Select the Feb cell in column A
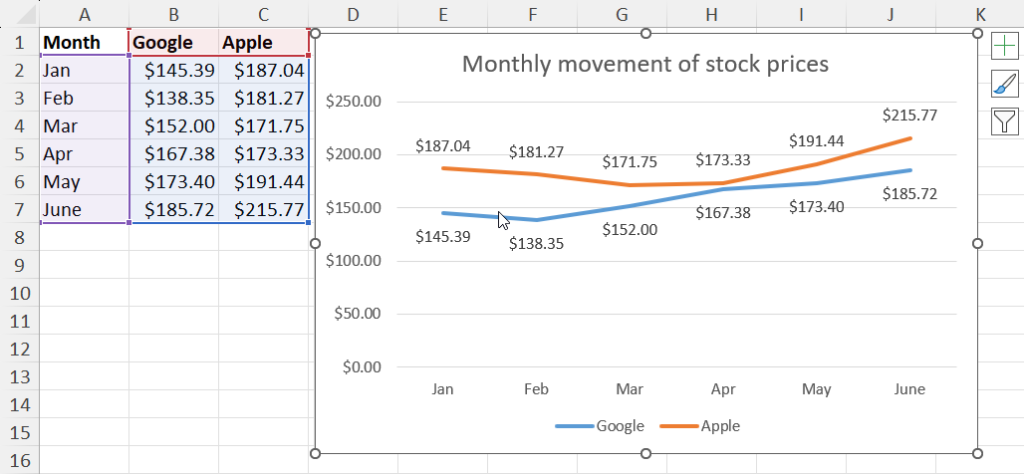 84,98
